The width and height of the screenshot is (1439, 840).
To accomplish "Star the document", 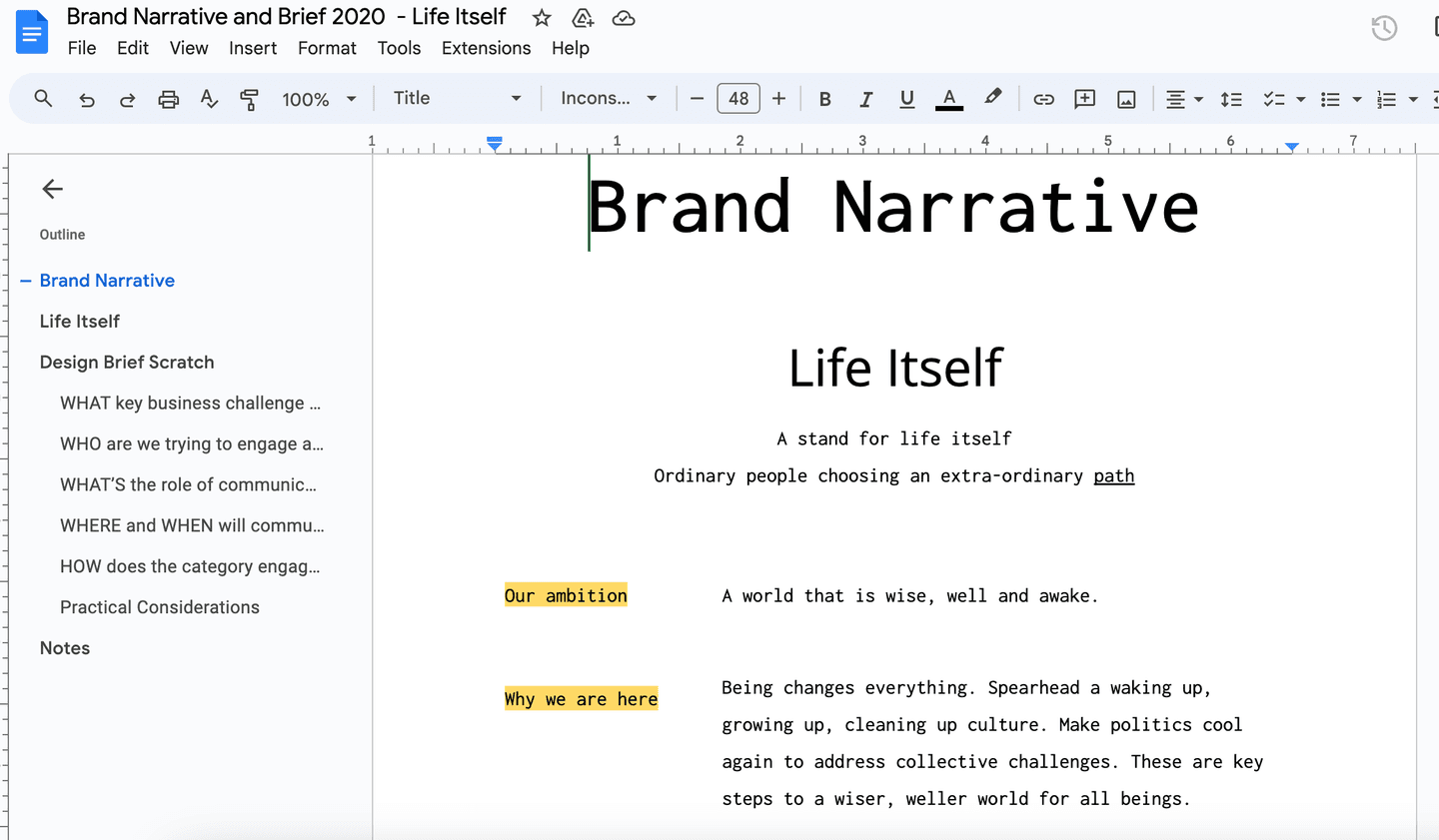I will click(x=541, y=17).
